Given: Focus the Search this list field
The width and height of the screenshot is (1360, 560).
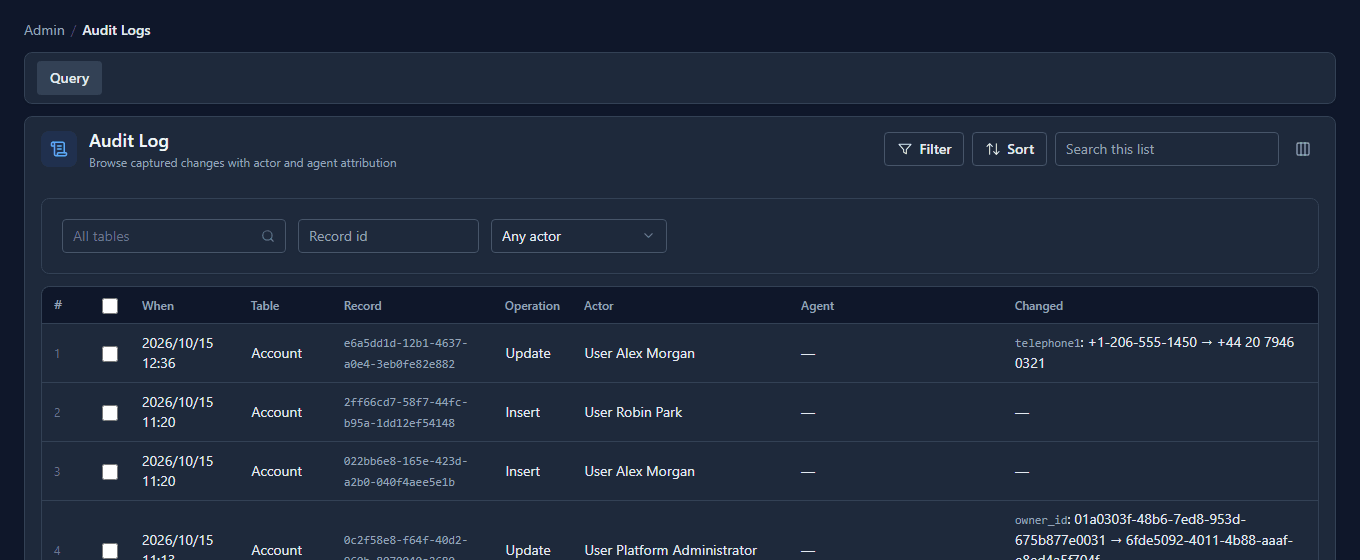Looking at the screenshot, I should pos(1166,149).
